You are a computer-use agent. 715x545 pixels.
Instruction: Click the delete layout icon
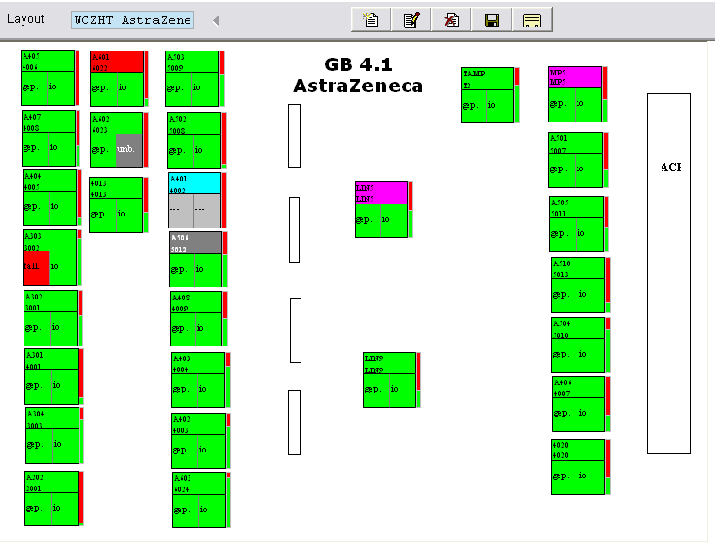[x=451, y=20]
